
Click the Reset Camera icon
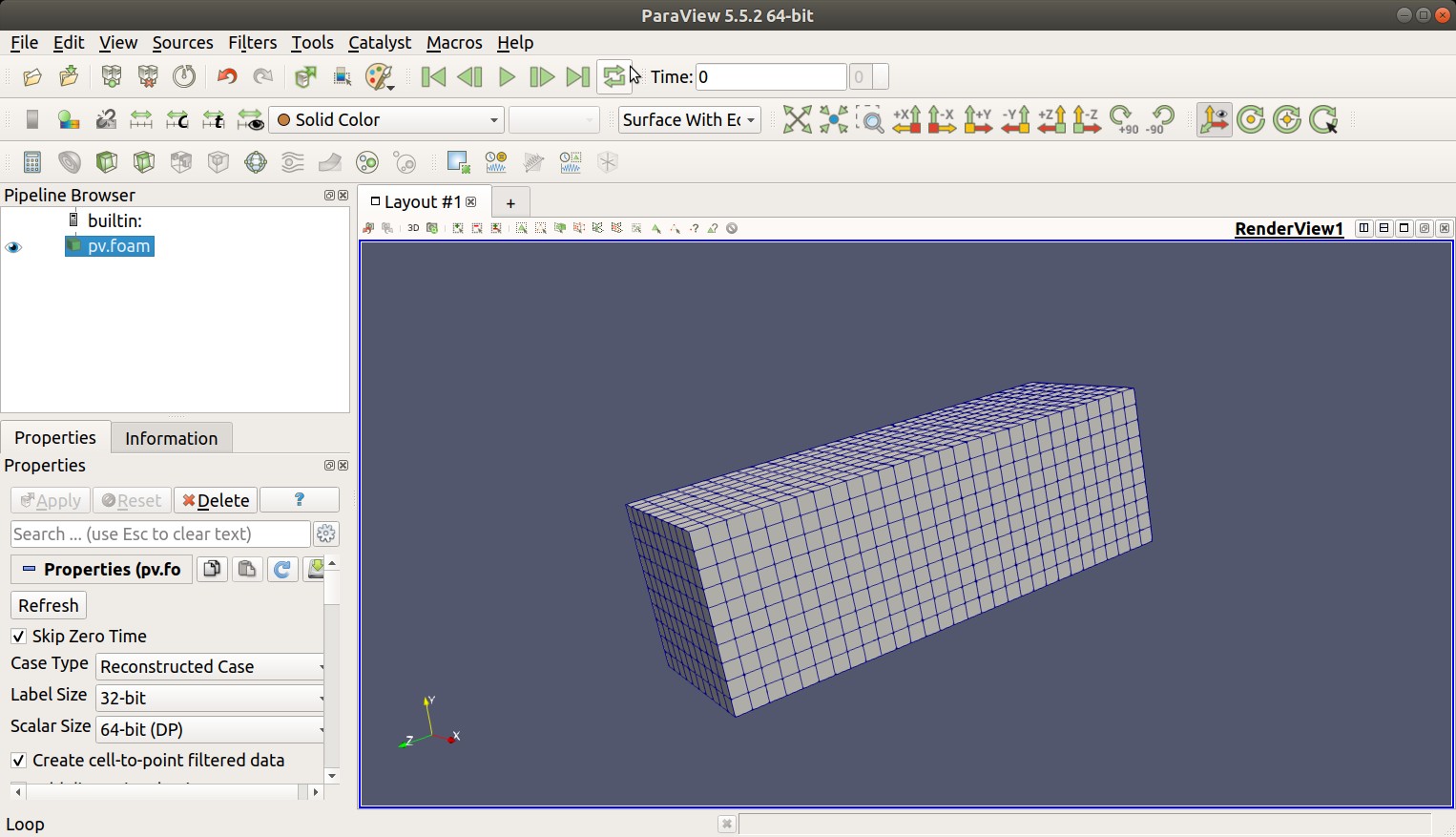797,119
